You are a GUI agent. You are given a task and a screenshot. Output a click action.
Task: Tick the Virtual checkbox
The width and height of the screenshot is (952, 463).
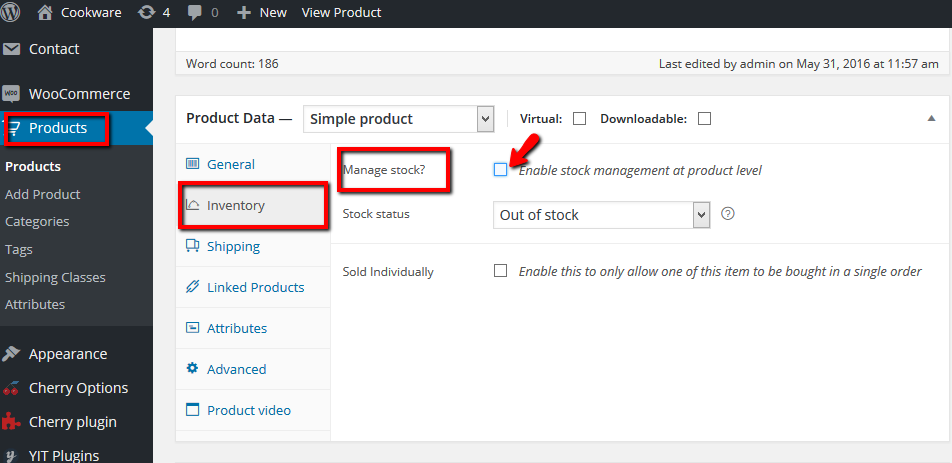(x=579, y=119)
